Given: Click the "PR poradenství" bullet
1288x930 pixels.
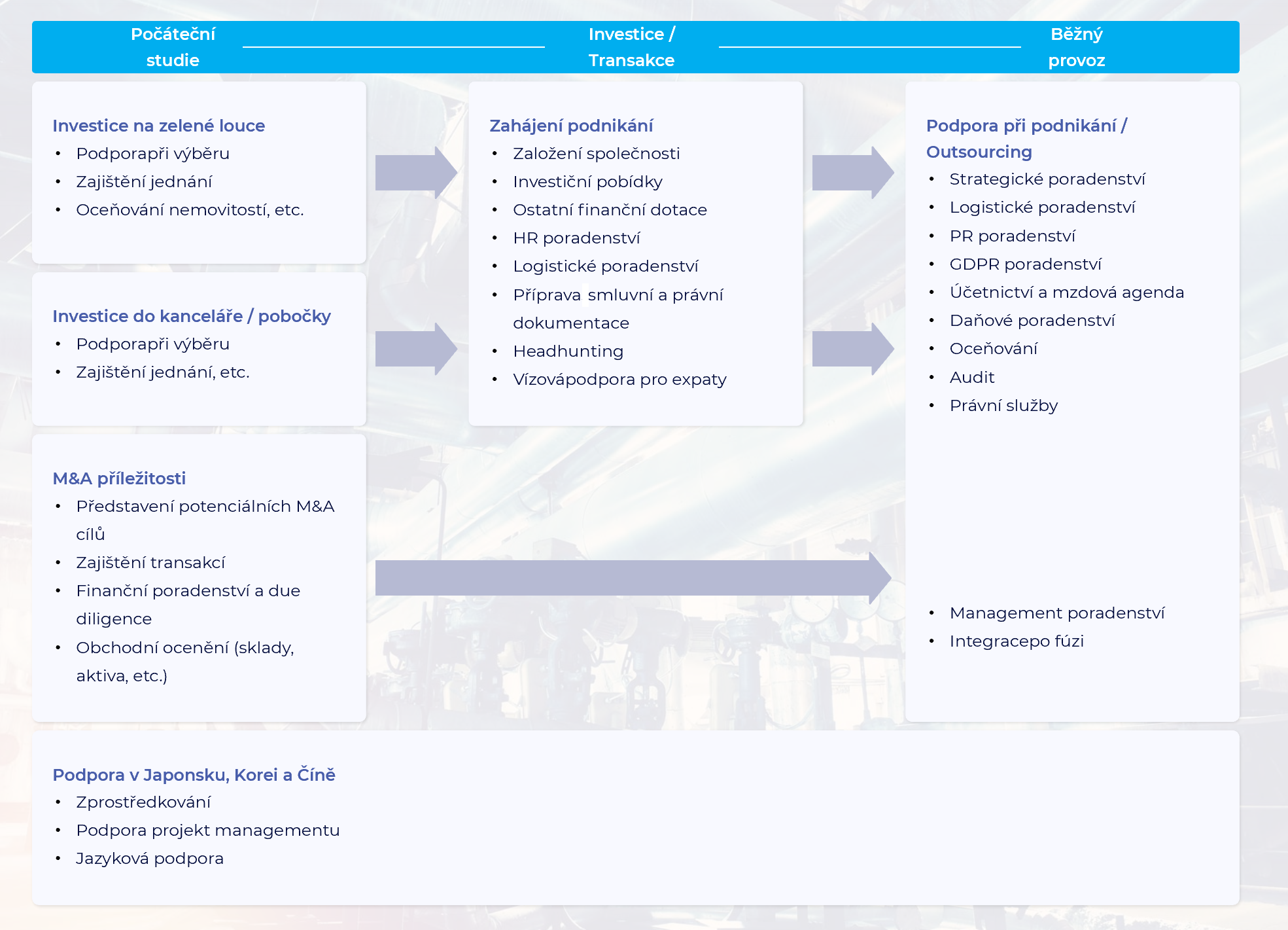Looking at the screenshot, I should coord(1013,236).
